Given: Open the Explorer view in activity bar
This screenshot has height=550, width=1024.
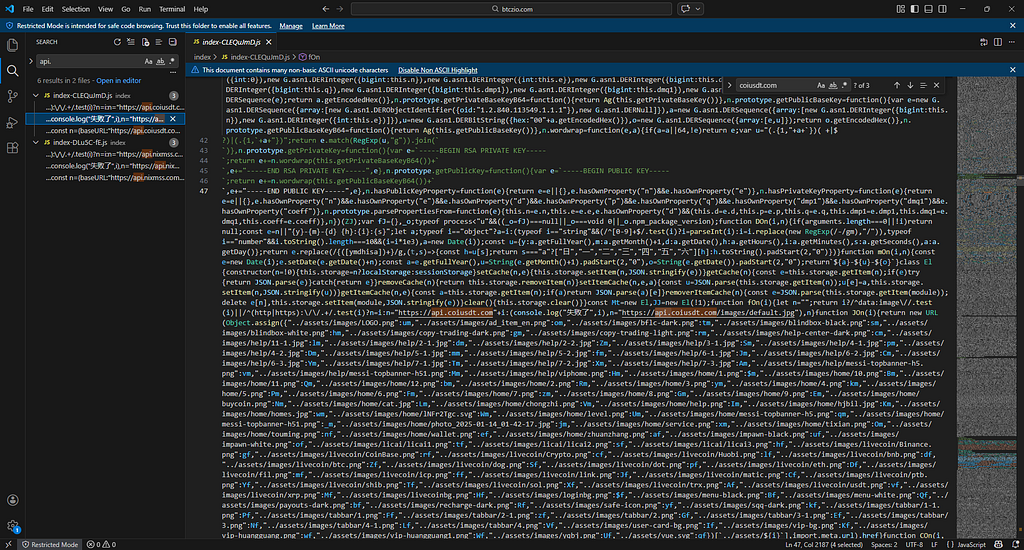Looking at the screenshot, I should (x=12, y=45).
